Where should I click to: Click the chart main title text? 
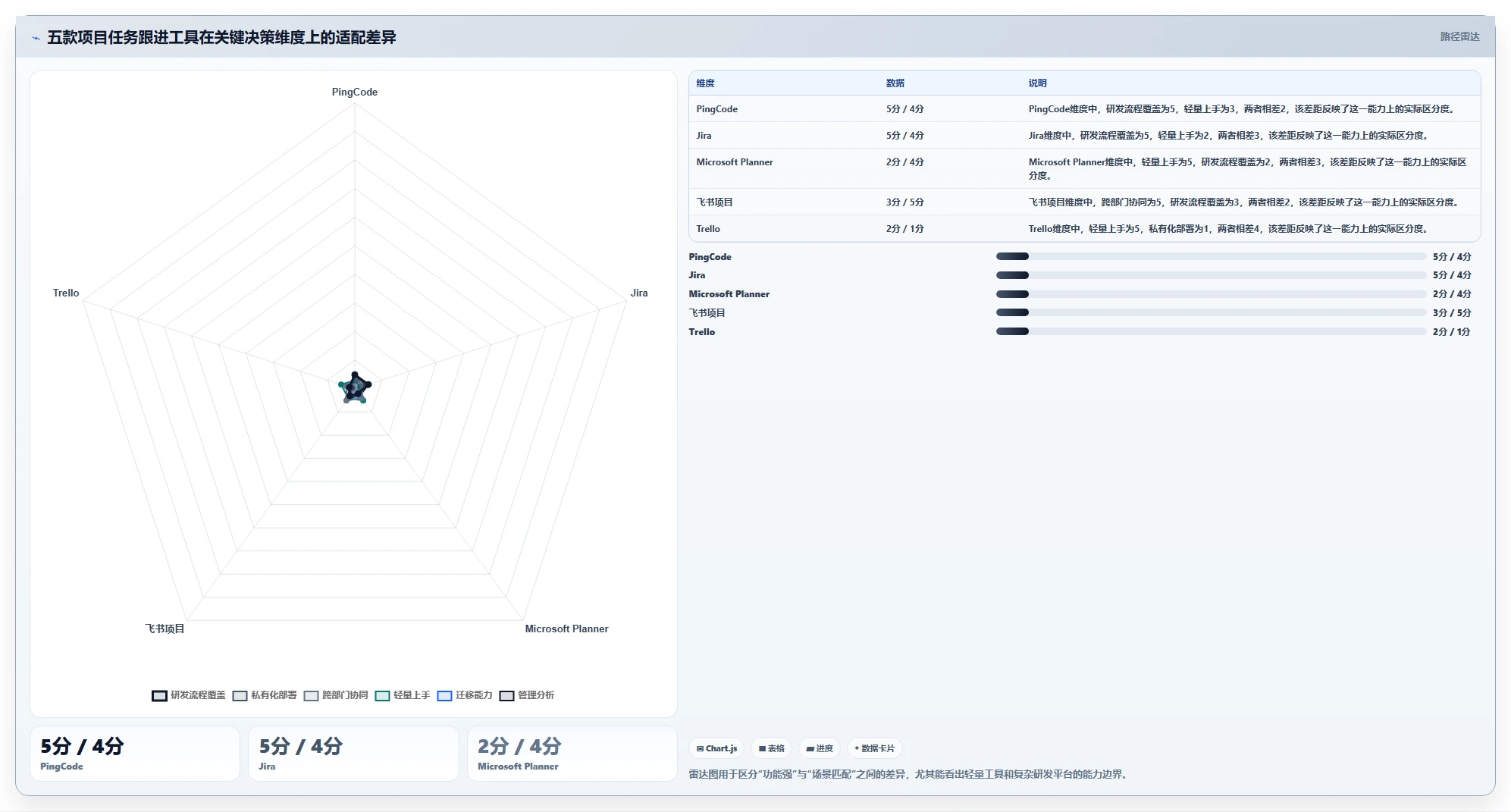pos(221,37)
